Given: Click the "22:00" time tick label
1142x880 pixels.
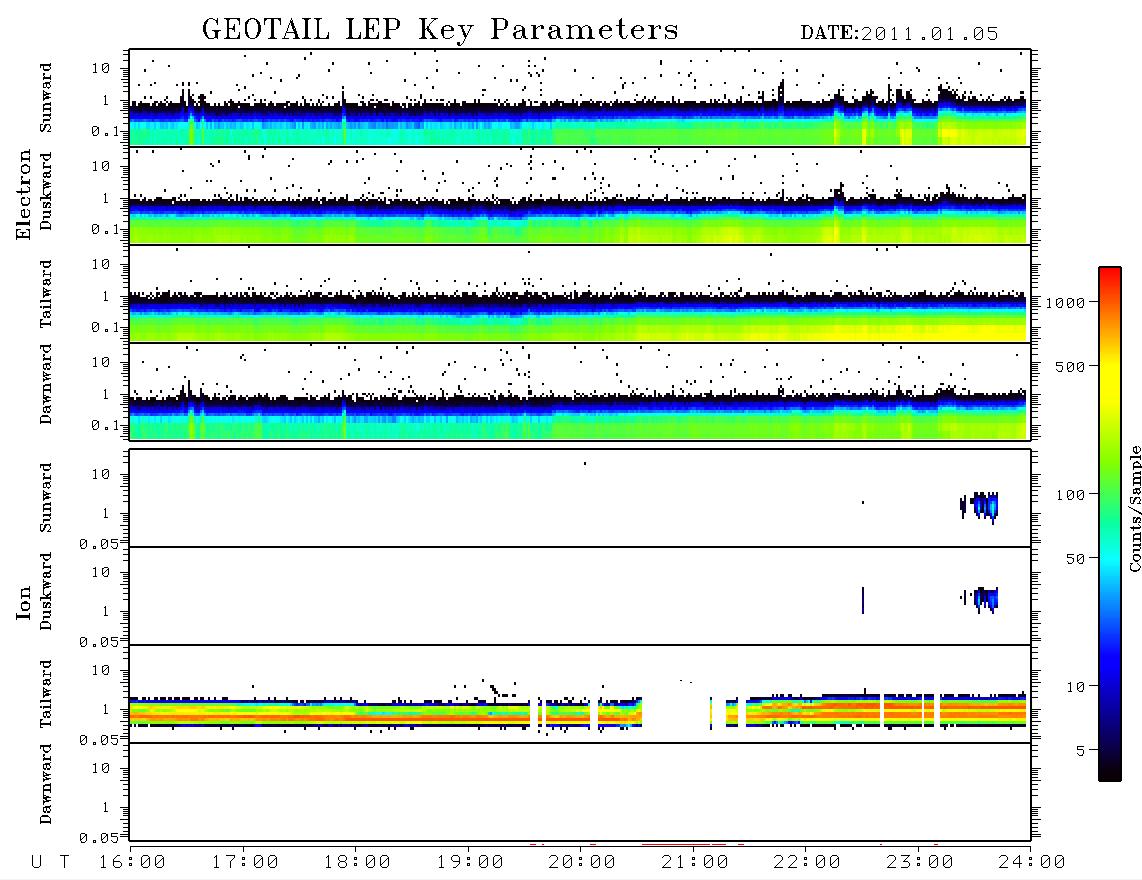Looking at the screenshot, I should 807,863.
